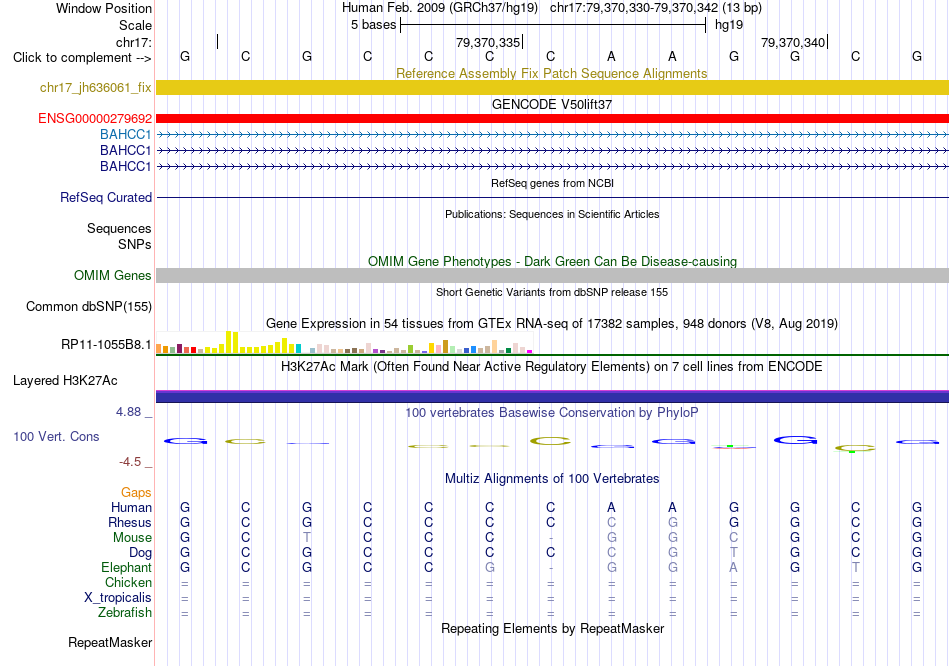Image resolution: width=950 pixels, height=666 pixels.
Task: Click the 79,370,340 position marker
Action: [x=793, y=42]
